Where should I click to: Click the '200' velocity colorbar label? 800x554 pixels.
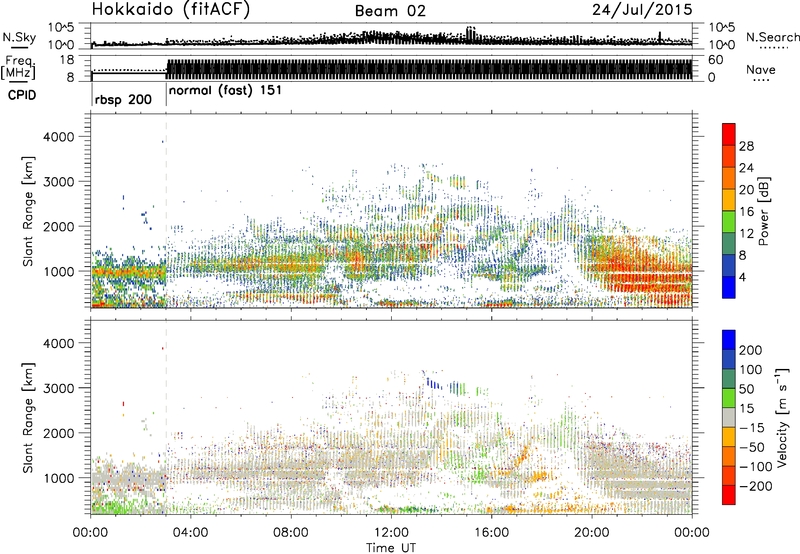751,350
